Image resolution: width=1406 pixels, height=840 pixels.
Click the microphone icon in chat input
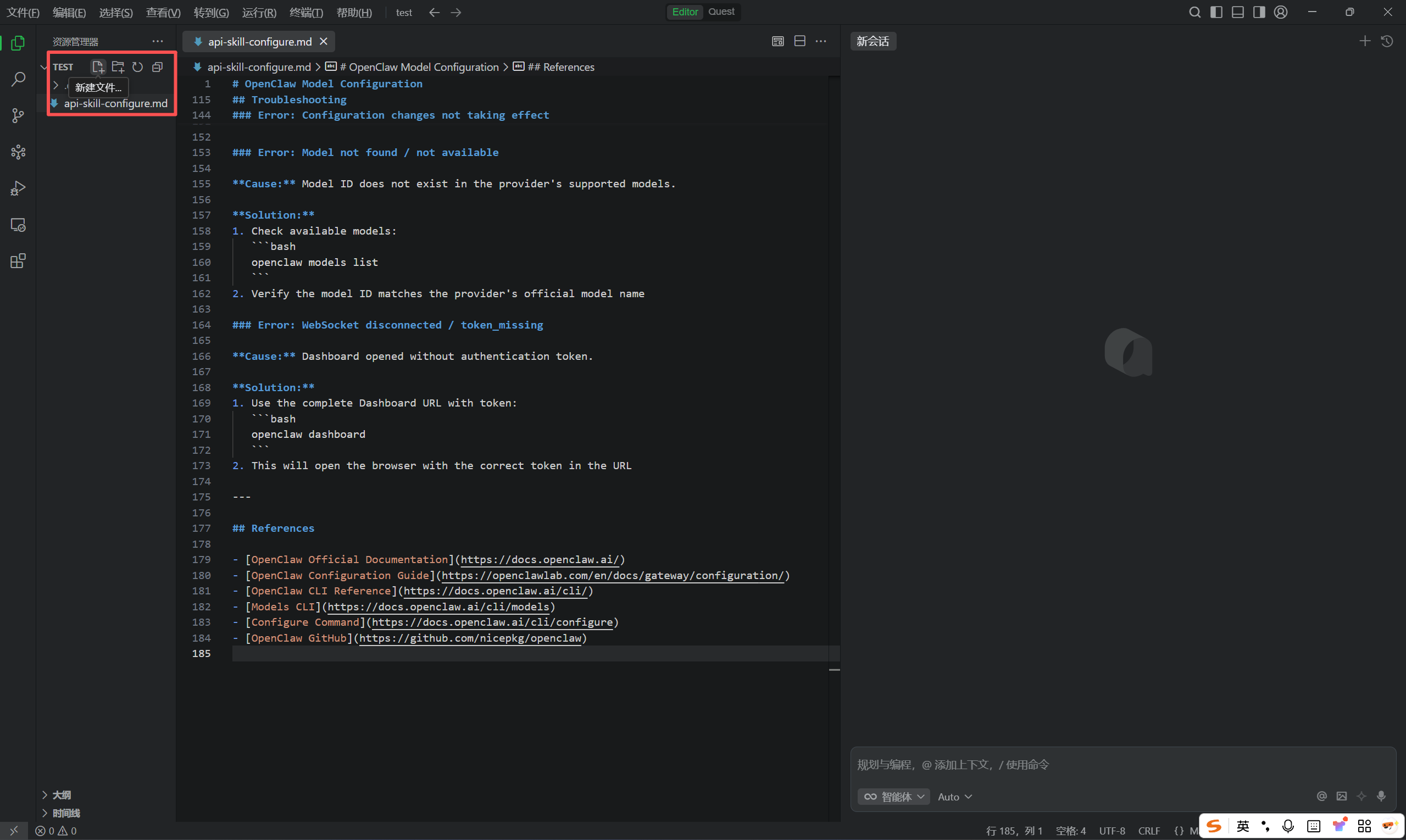[x=1381, y=796]
